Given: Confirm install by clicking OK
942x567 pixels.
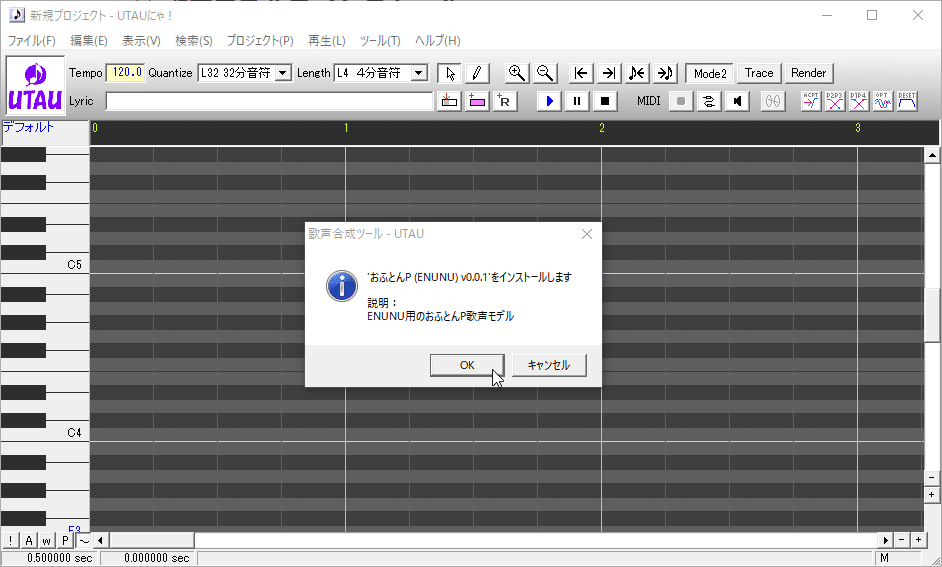Looking at the screenshot, I should 467,365.
